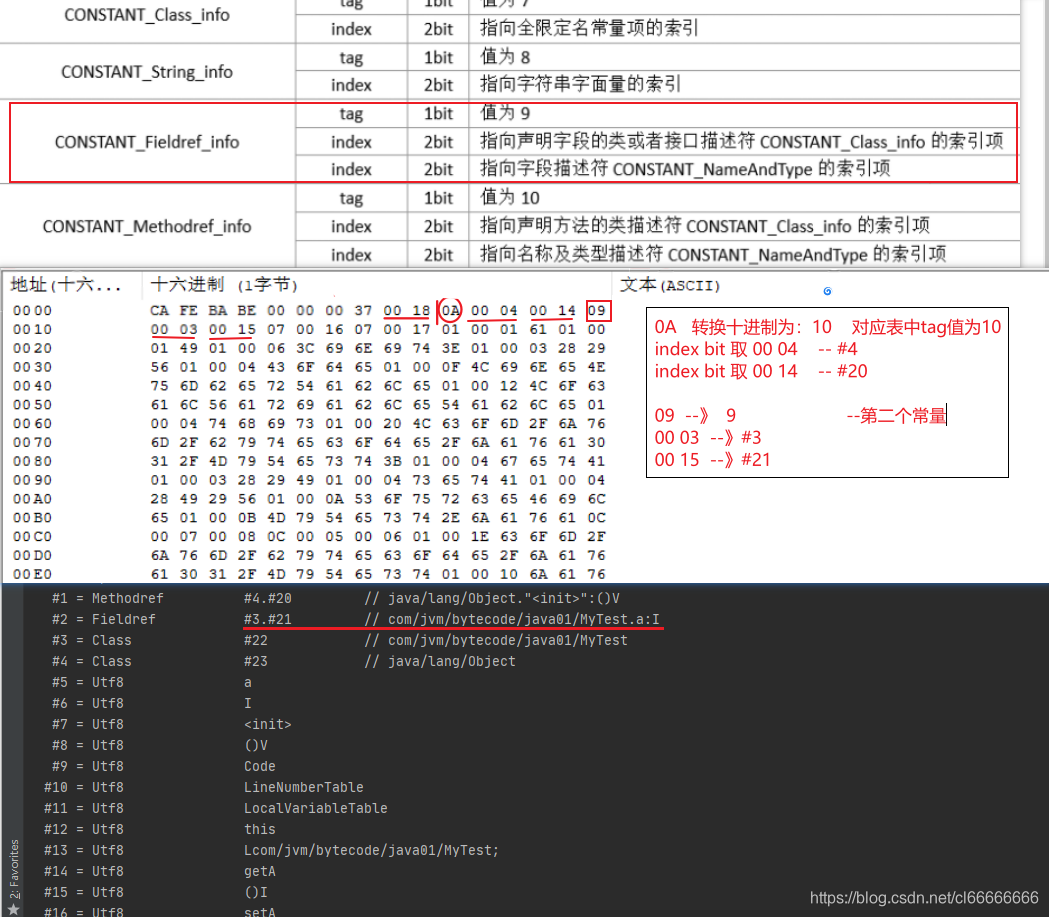Click the #4.#20 reference value
The width and height of the screenshot is (1049, 917).
pos(268,599)
